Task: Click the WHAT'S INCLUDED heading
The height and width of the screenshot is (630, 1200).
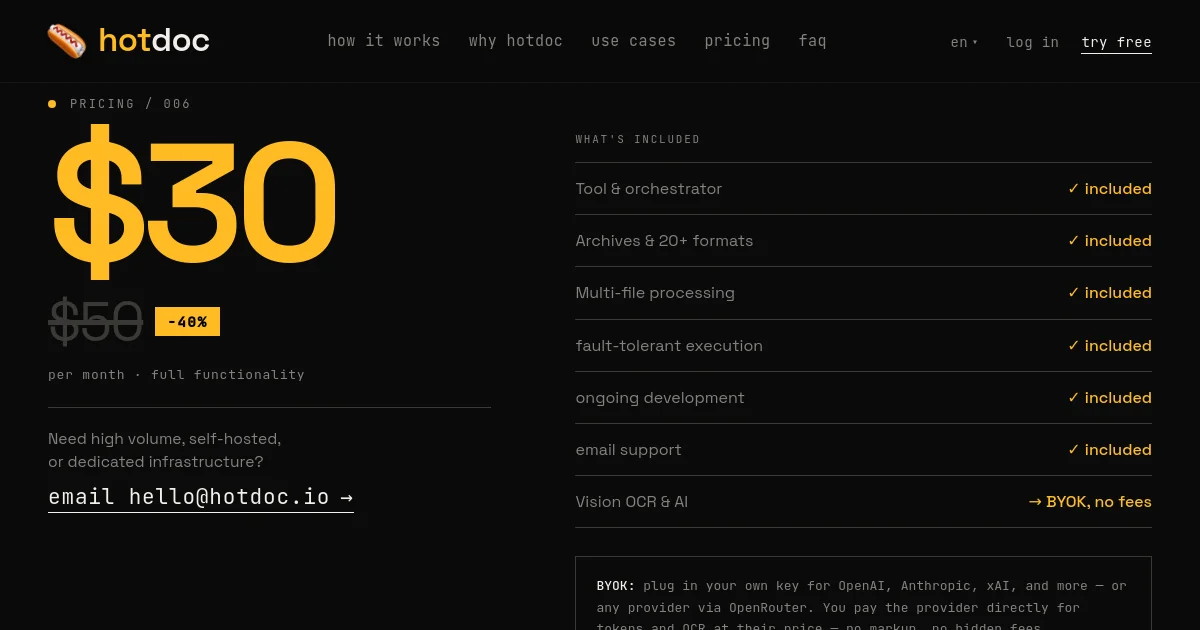Action: tap(638, 139)
